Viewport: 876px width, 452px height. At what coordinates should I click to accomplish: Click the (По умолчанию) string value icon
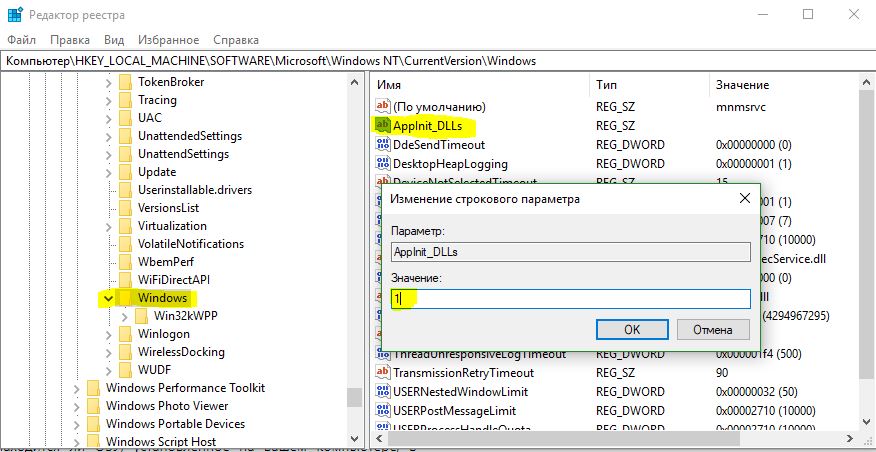point(383,106)
